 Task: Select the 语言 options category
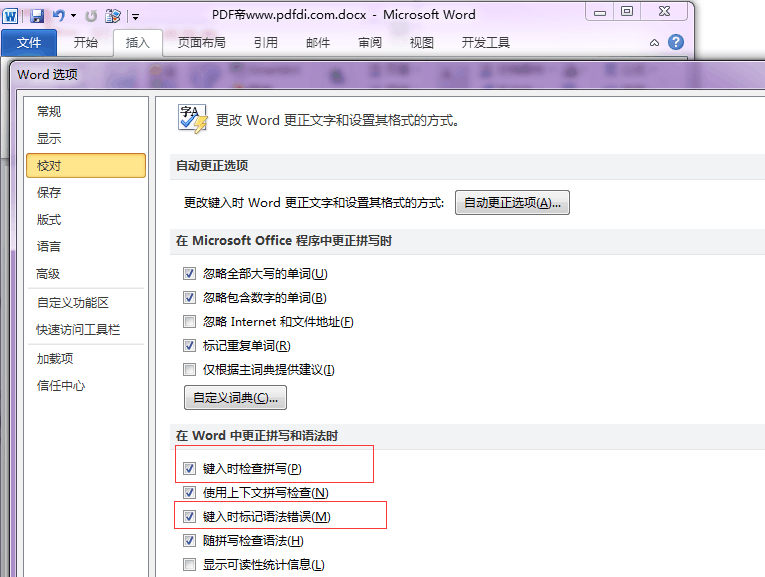pos(86,247)
